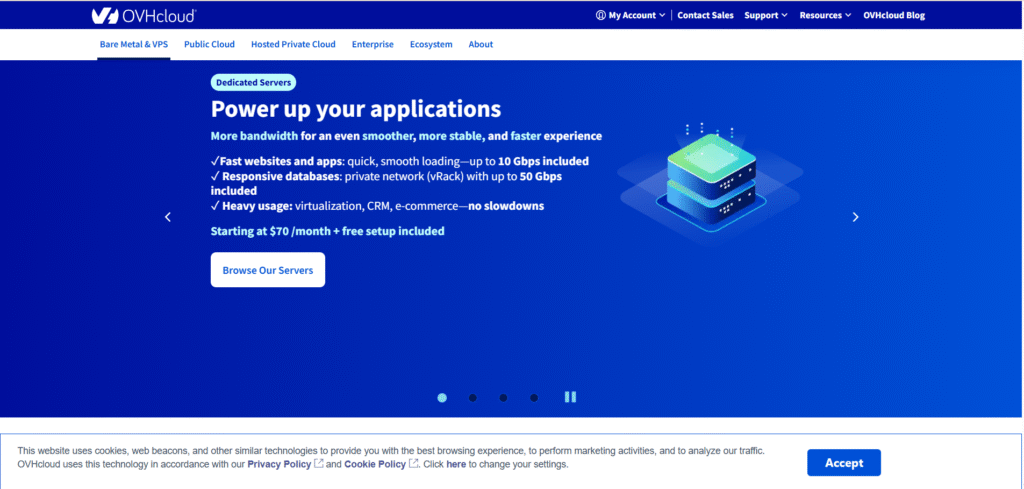
Task: Expand the My Account dropdown
Action: pos(630,15)
